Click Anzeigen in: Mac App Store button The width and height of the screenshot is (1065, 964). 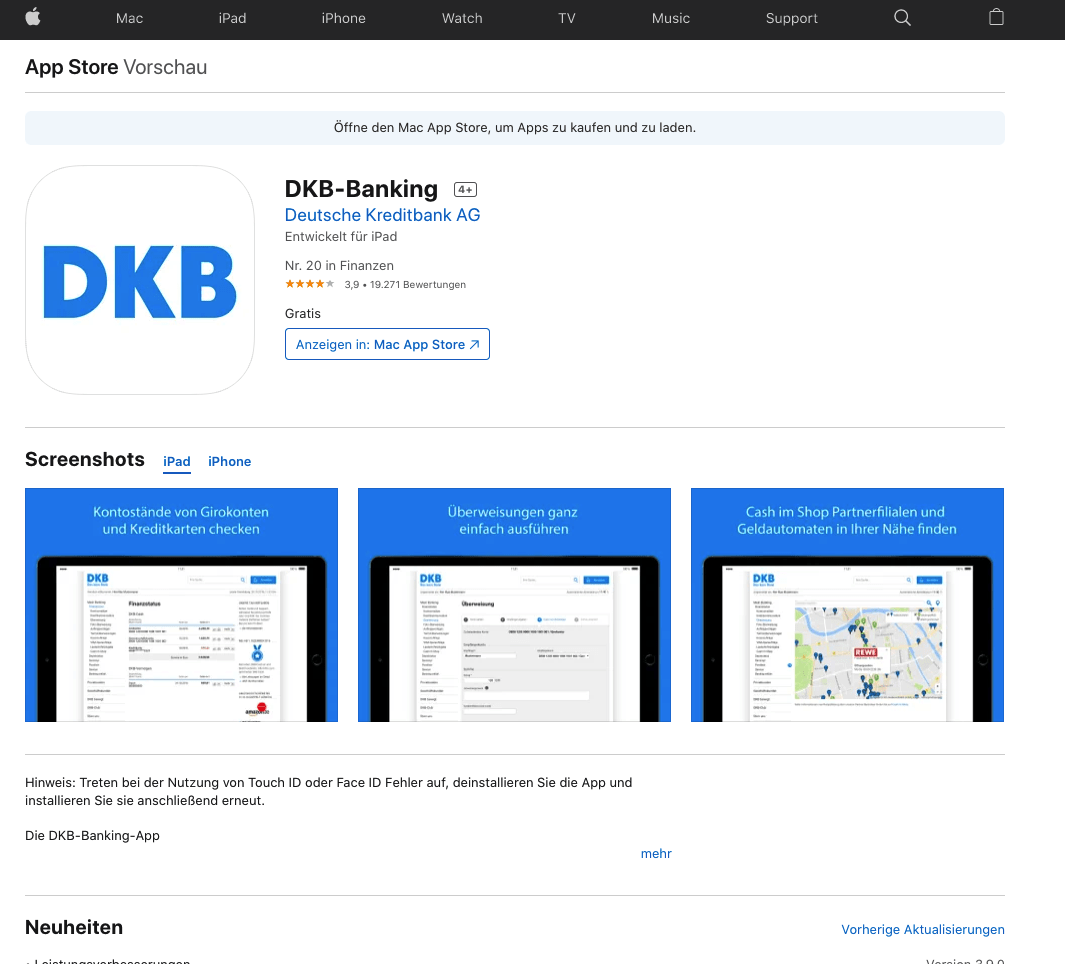(x=387, y=344)
